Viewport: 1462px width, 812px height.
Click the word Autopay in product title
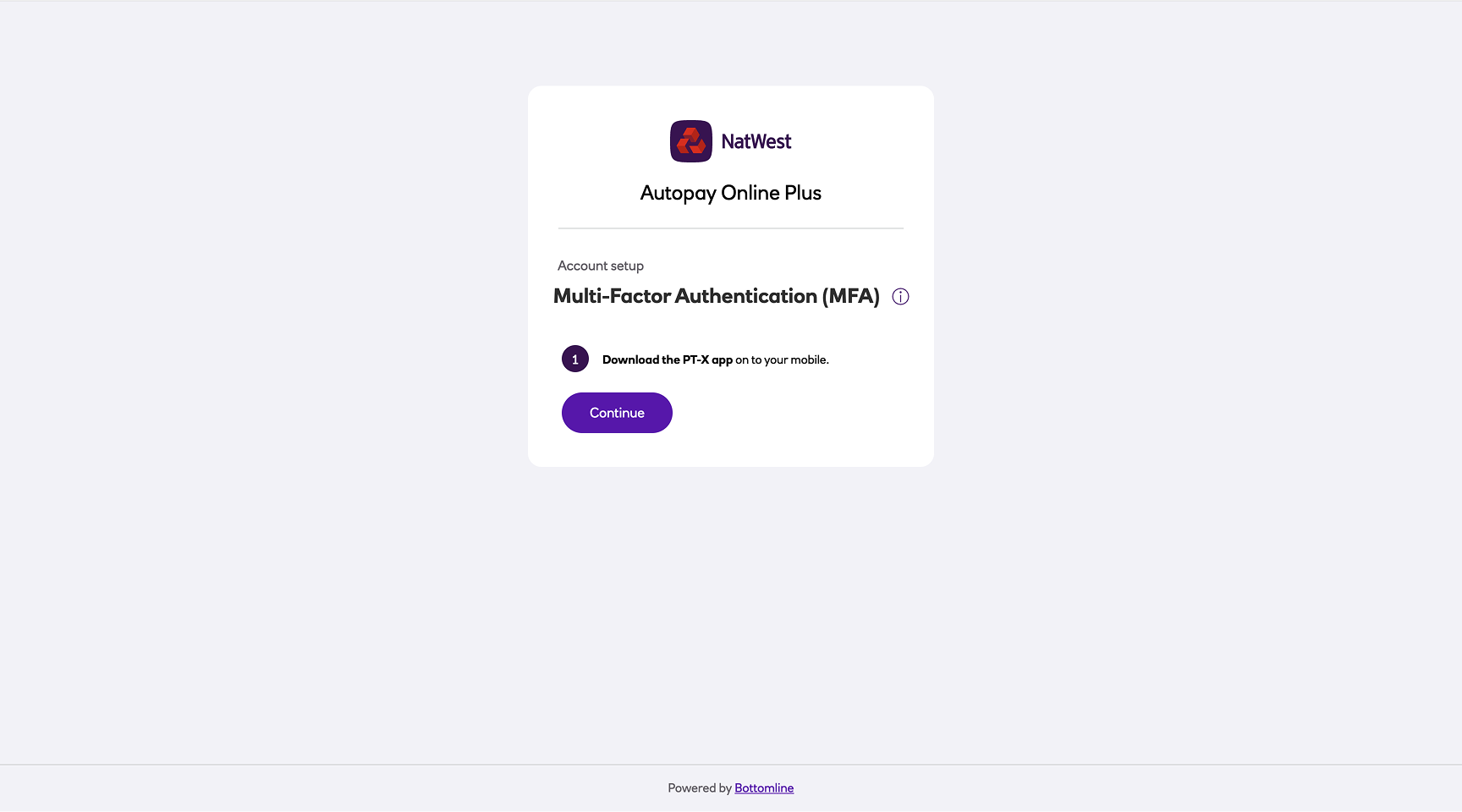(x=679, y=194)
